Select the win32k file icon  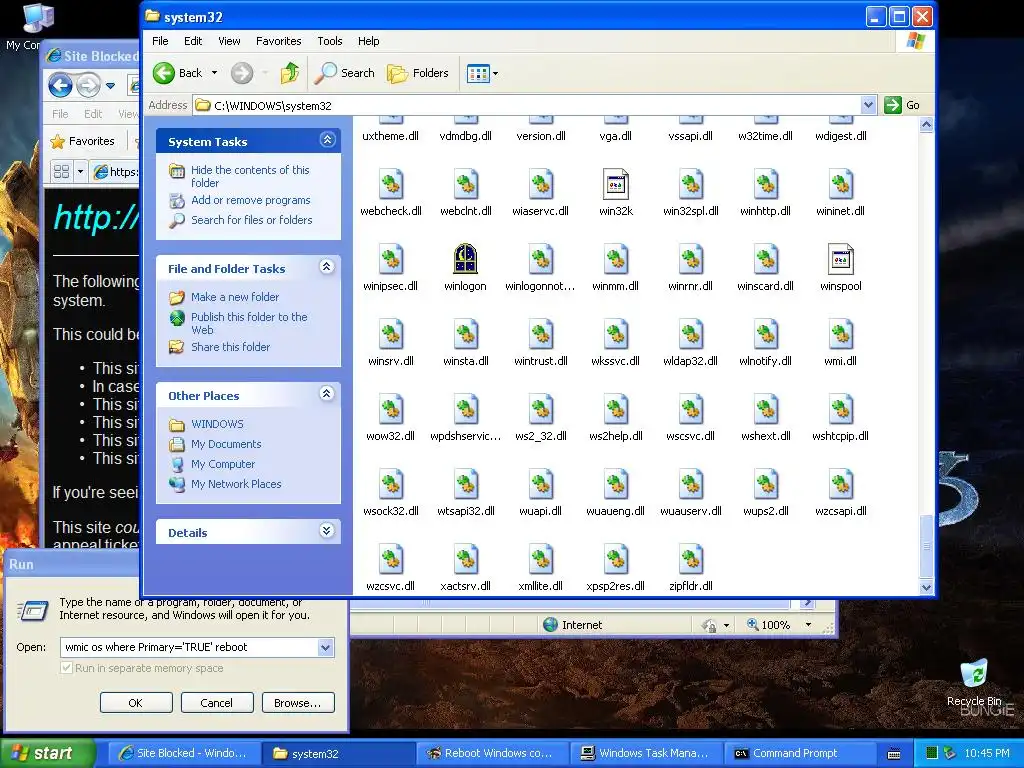[x=615, y=184]
